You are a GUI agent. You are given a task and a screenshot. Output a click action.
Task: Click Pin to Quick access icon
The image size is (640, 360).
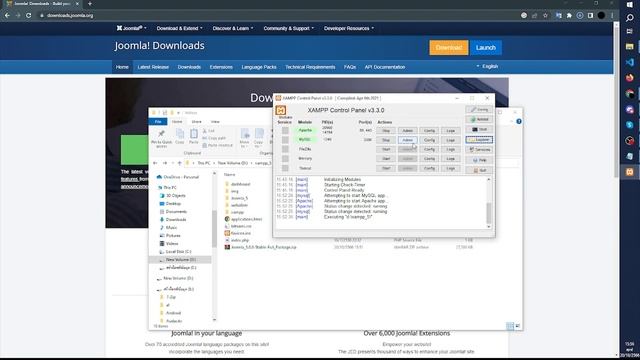tap(161, 138)
